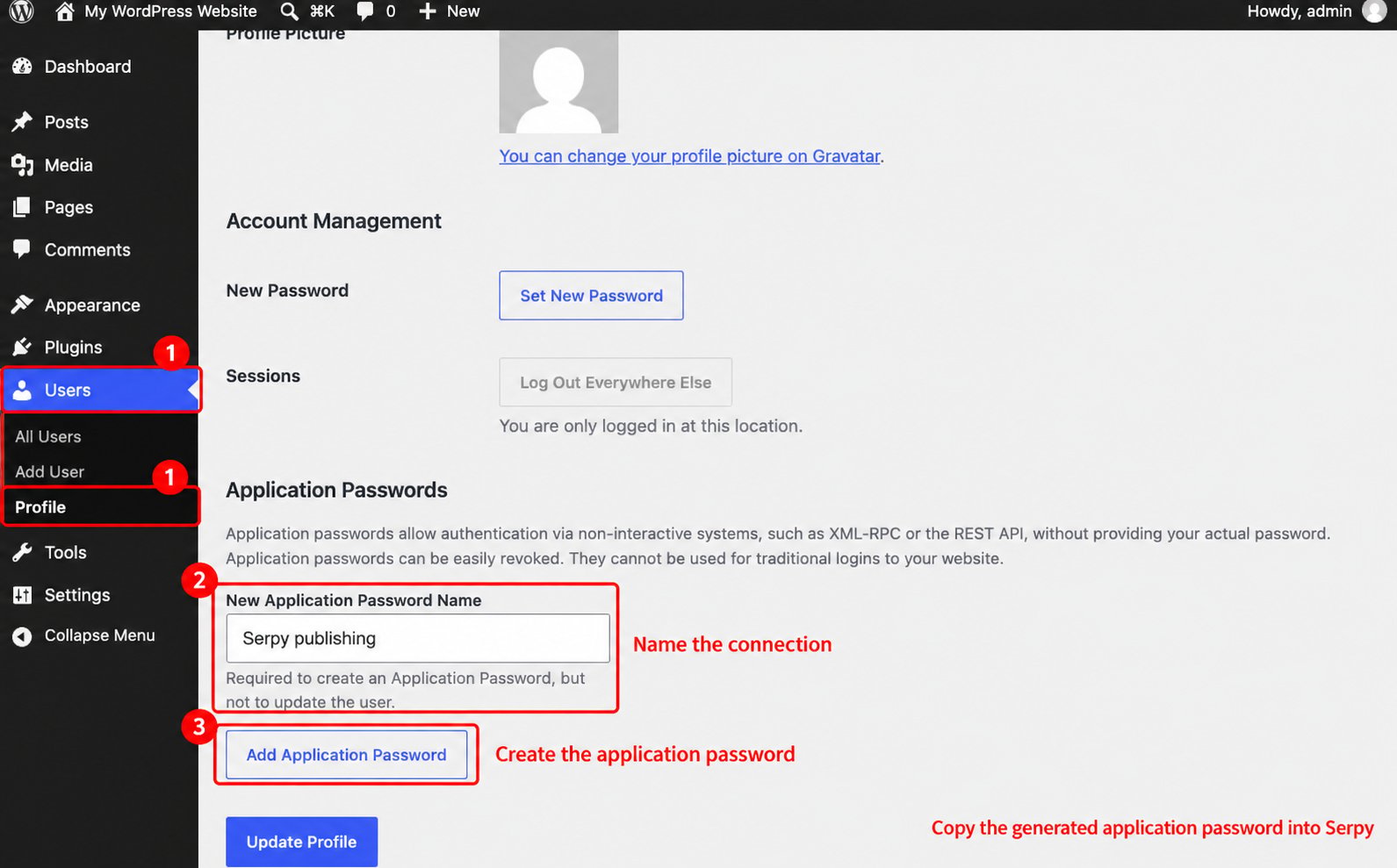Click the Dashboard gauge icon
Screen dimensions: 1397x868
[23, 67]
